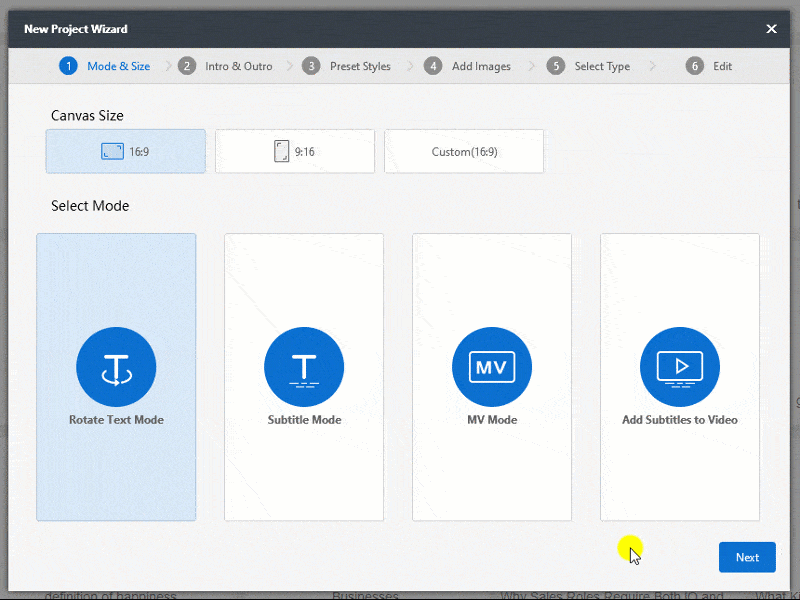
Task: Select the Add Subtitles to Video card
Action: tap(680, 377)
